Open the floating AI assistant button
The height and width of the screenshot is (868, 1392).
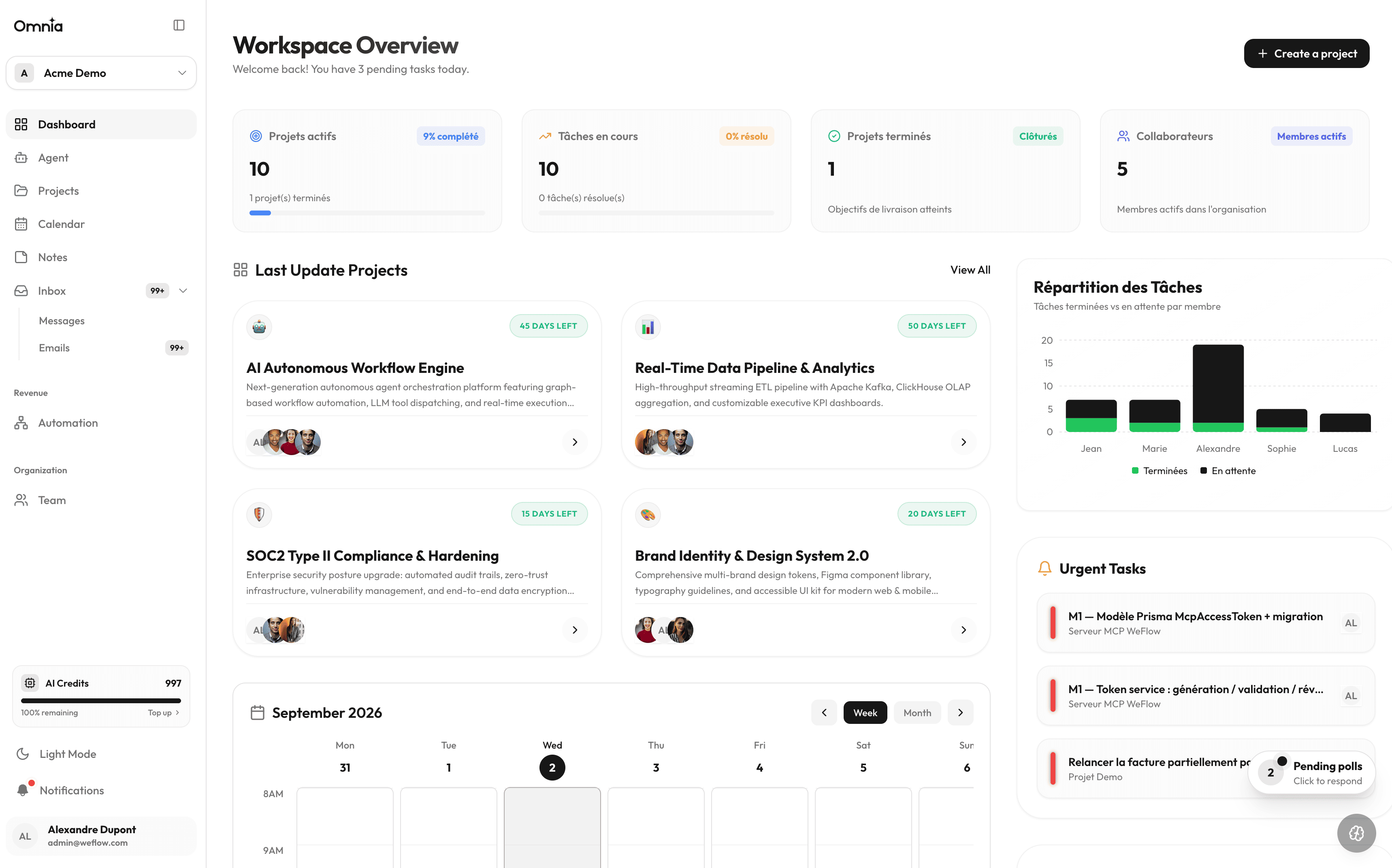pyautogui.click(x=1356, y=833)
